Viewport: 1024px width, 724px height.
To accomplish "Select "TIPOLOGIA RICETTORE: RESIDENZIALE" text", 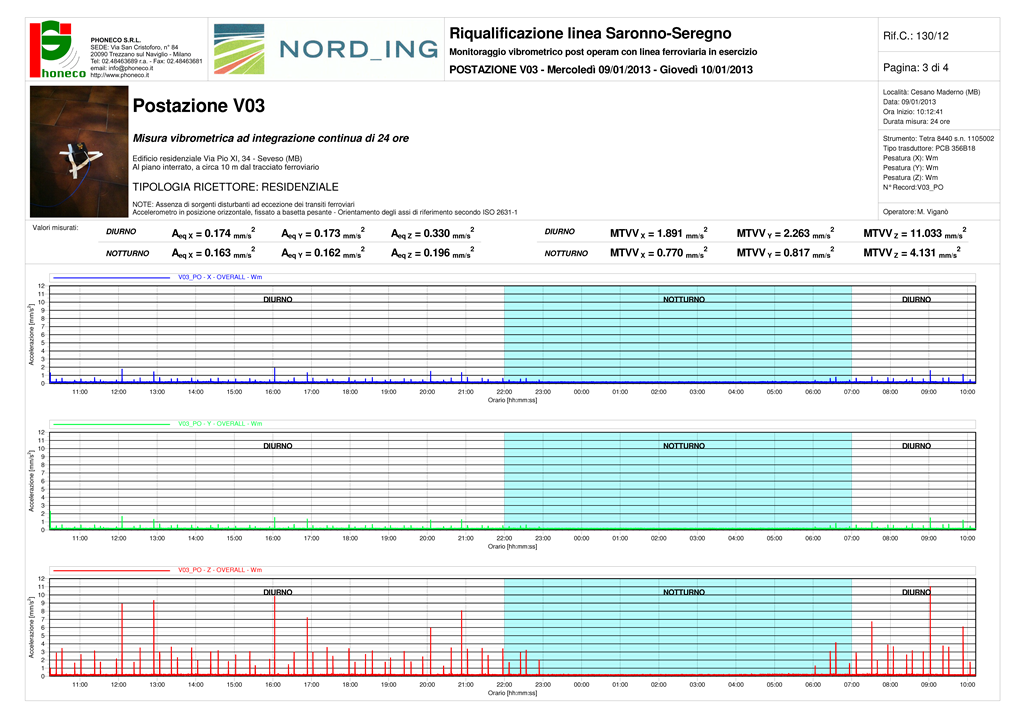I will pos(236,187).
